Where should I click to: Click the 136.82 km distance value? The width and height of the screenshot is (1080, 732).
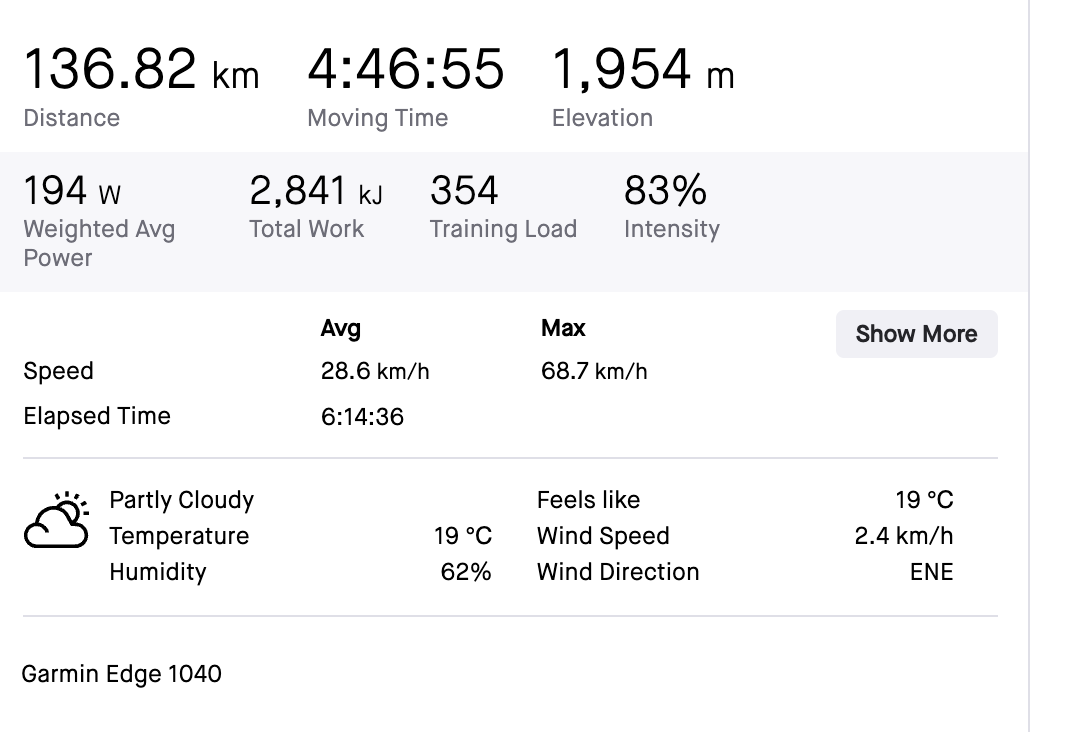(x=141, y=70)
